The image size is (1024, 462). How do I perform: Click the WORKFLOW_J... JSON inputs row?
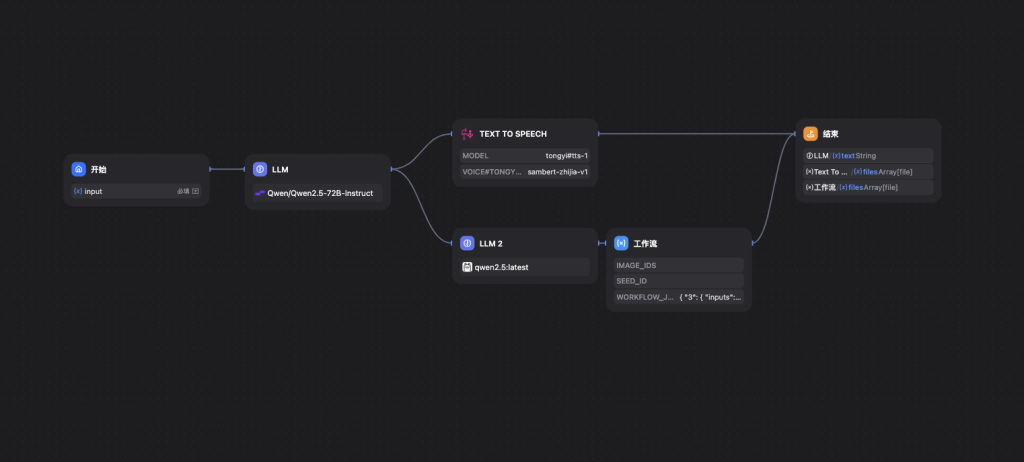[679, 297]
